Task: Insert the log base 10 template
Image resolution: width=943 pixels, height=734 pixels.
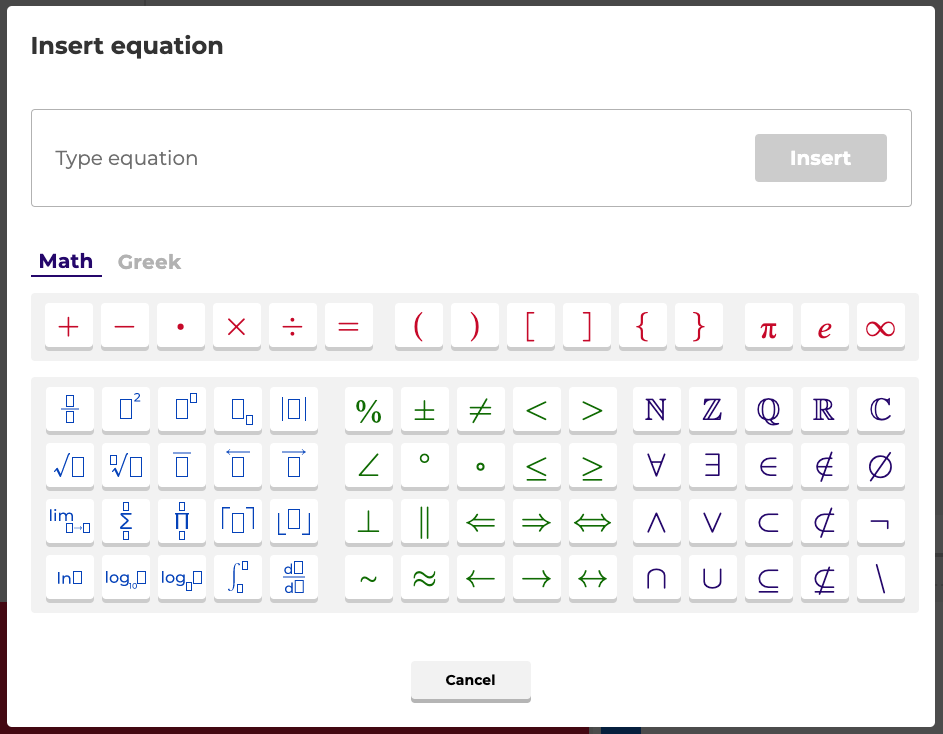Action: (x=125, y=577)
